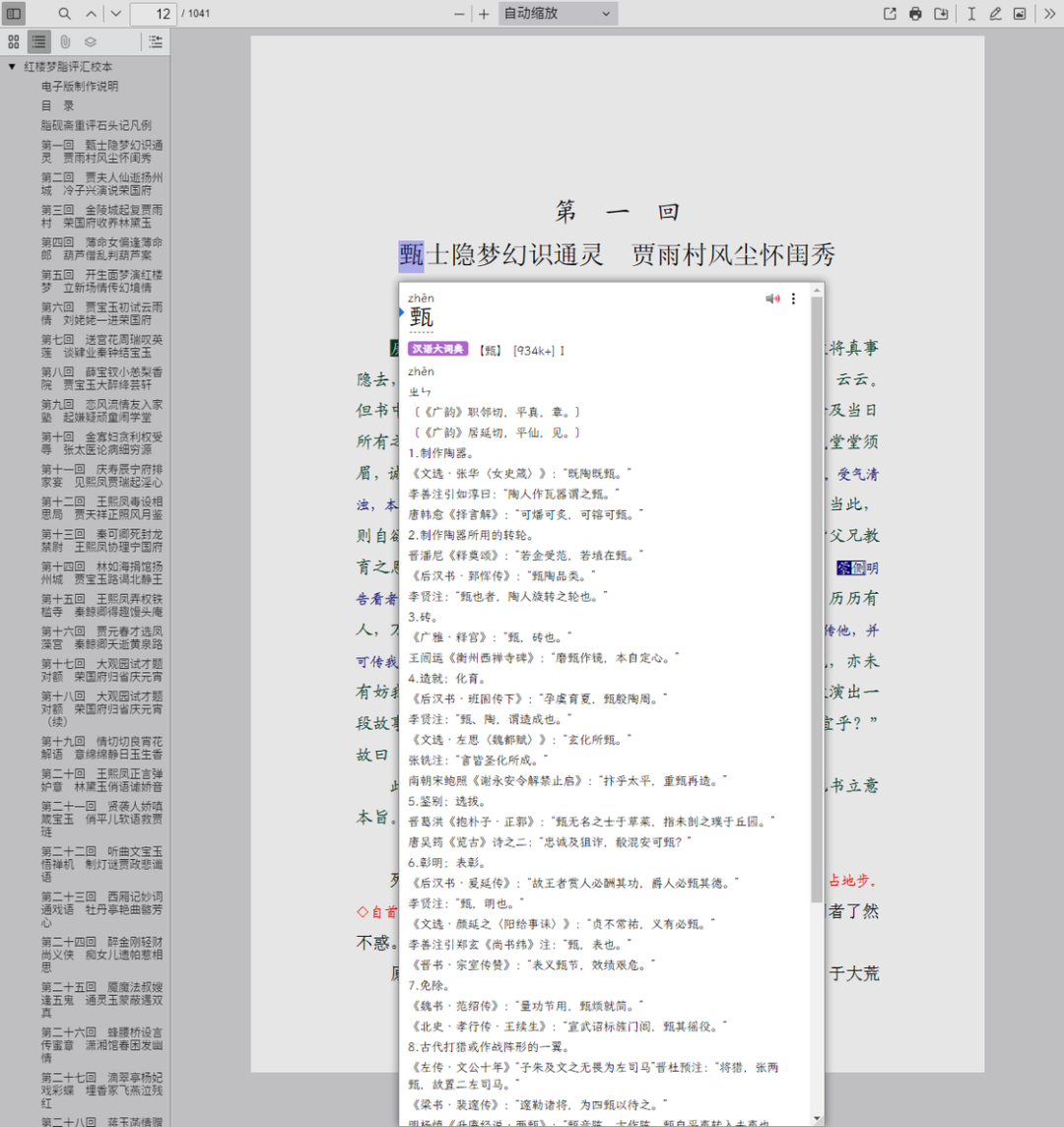Toggle the sidebar panel button
Image resolution: width=1064 pixels, height=1127 pixels.
click(x=14, y=14)
